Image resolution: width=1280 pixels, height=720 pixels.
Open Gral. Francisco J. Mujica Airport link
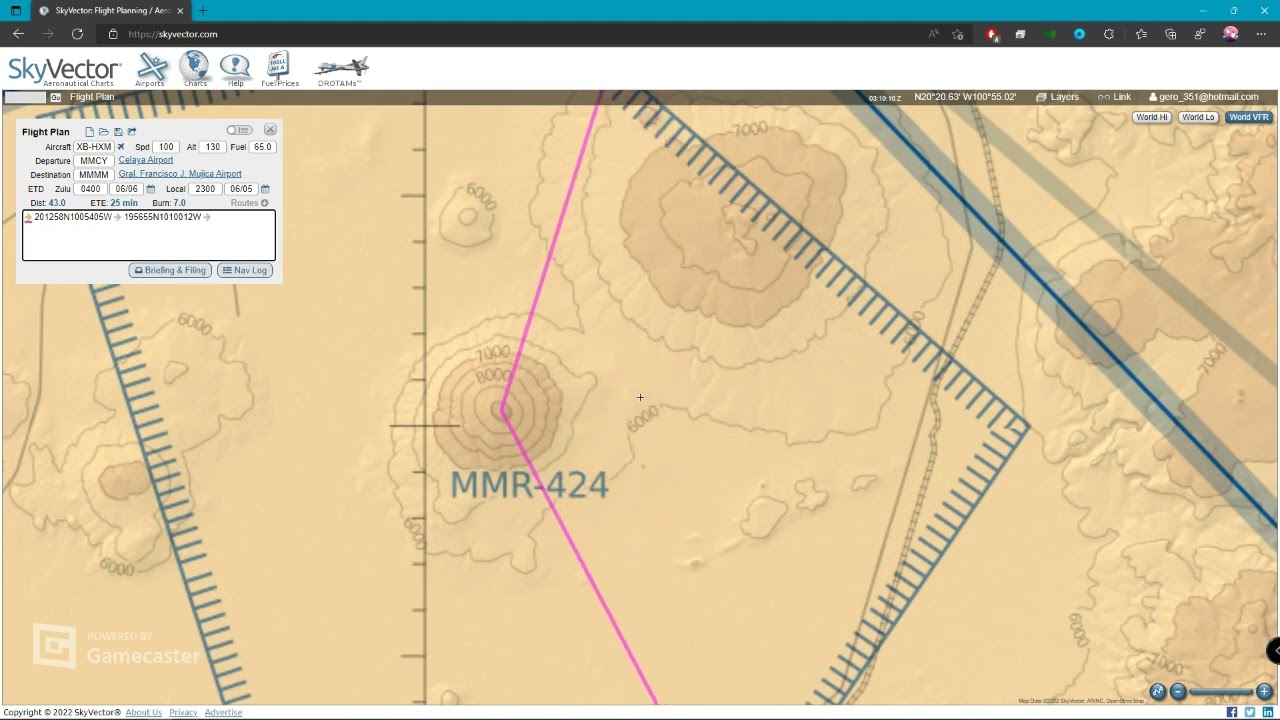point(180,174)
